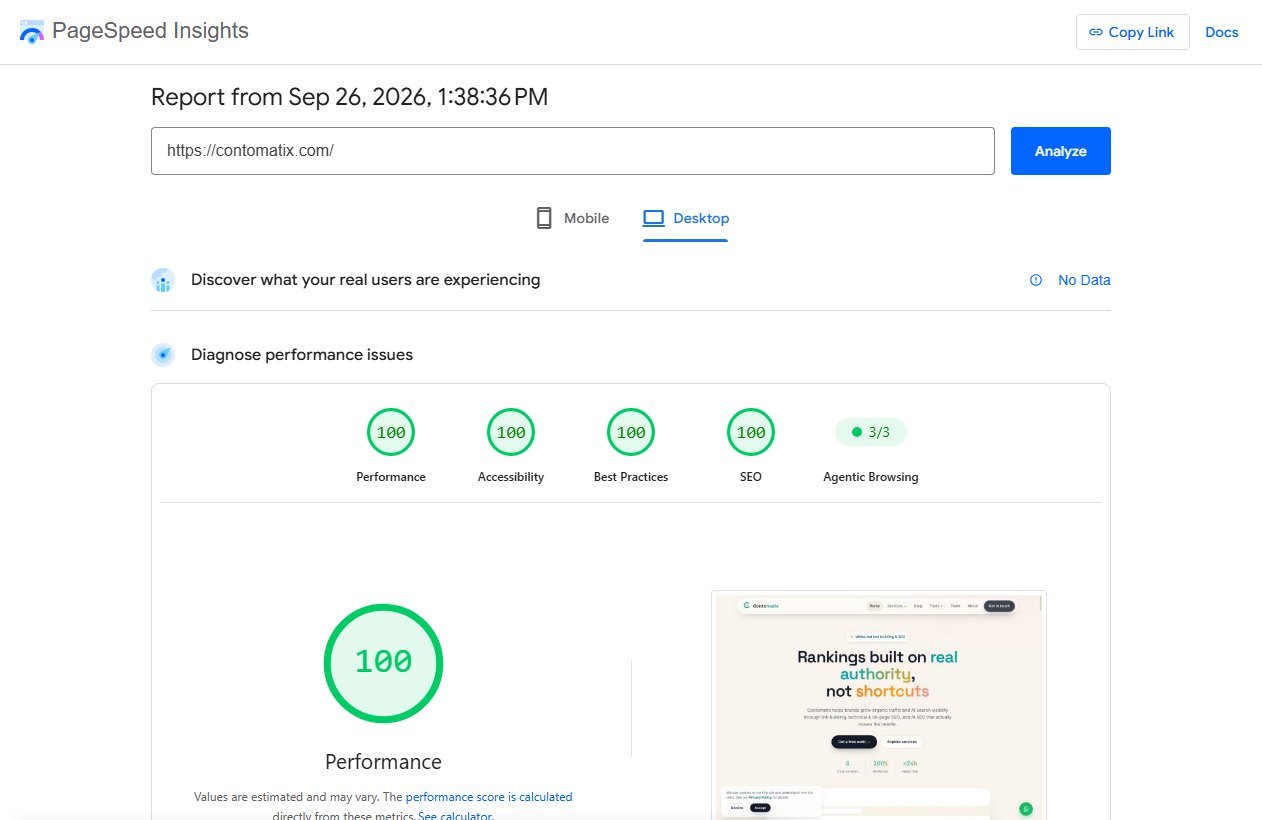Screen dimensions: 1262x820
Task: Click the mobile phone icon in Mobile tab
Action: (x=544, y=218)
